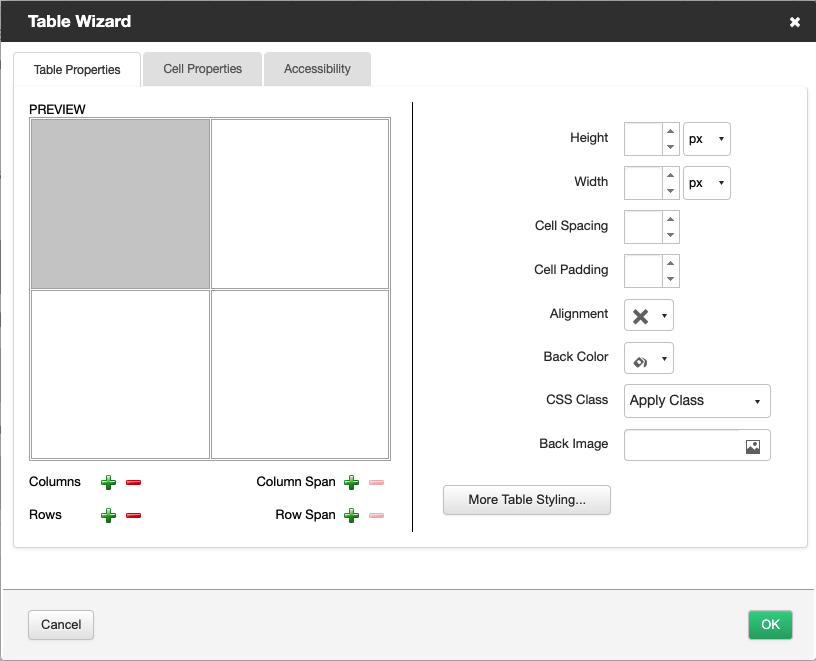Open the Height unit px dropdown
This screenshot has width=816, height=661.
click(x=706, y=138)
